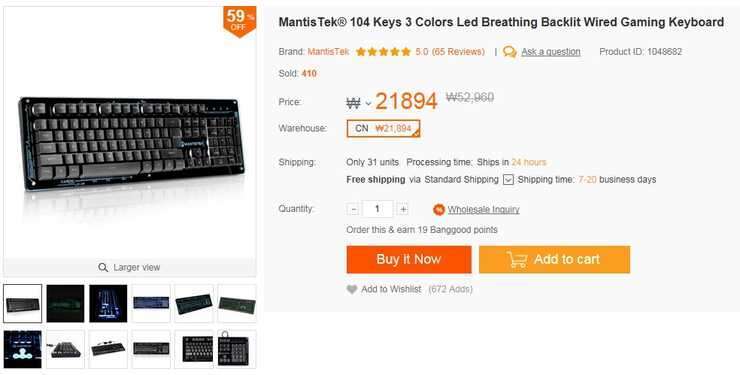Click the shopping cart icon on Add to cart
The width and height of the screenshot is (740, 375).
pyautogui.click(x=517, y=259)
